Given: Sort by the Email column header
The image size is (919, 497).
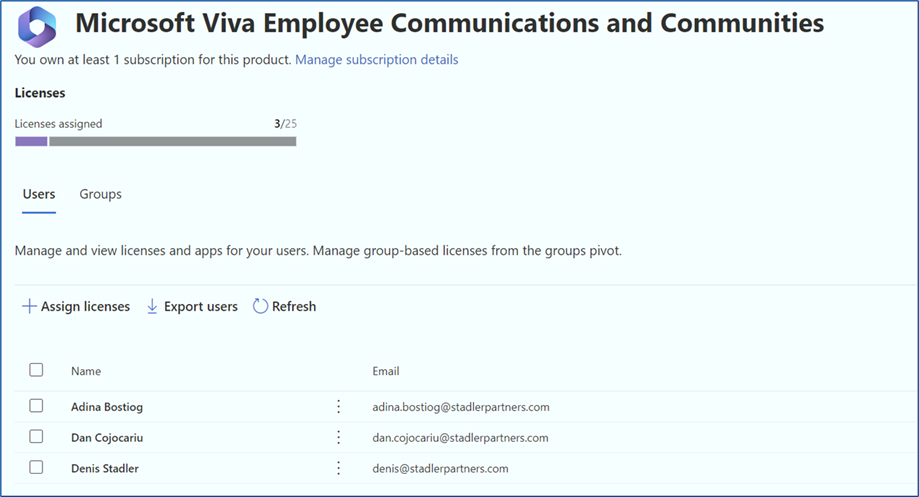Looking at the screenshot, I should tap(386, 371).
